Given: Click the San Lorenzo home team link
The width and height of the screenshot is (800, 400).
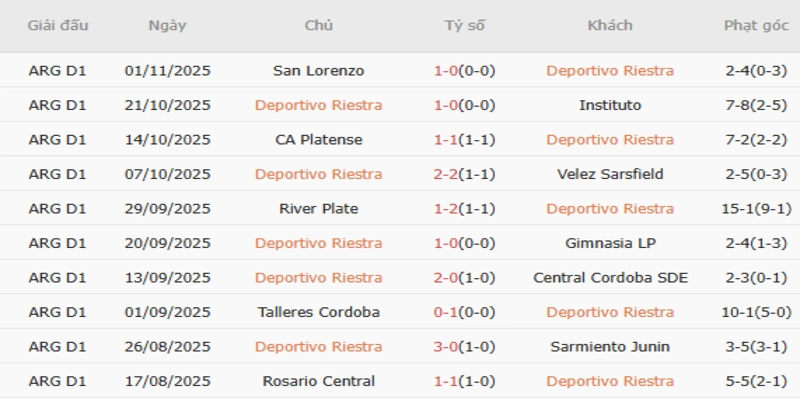Looking at the screenshot, I should [x=318, y=71].
